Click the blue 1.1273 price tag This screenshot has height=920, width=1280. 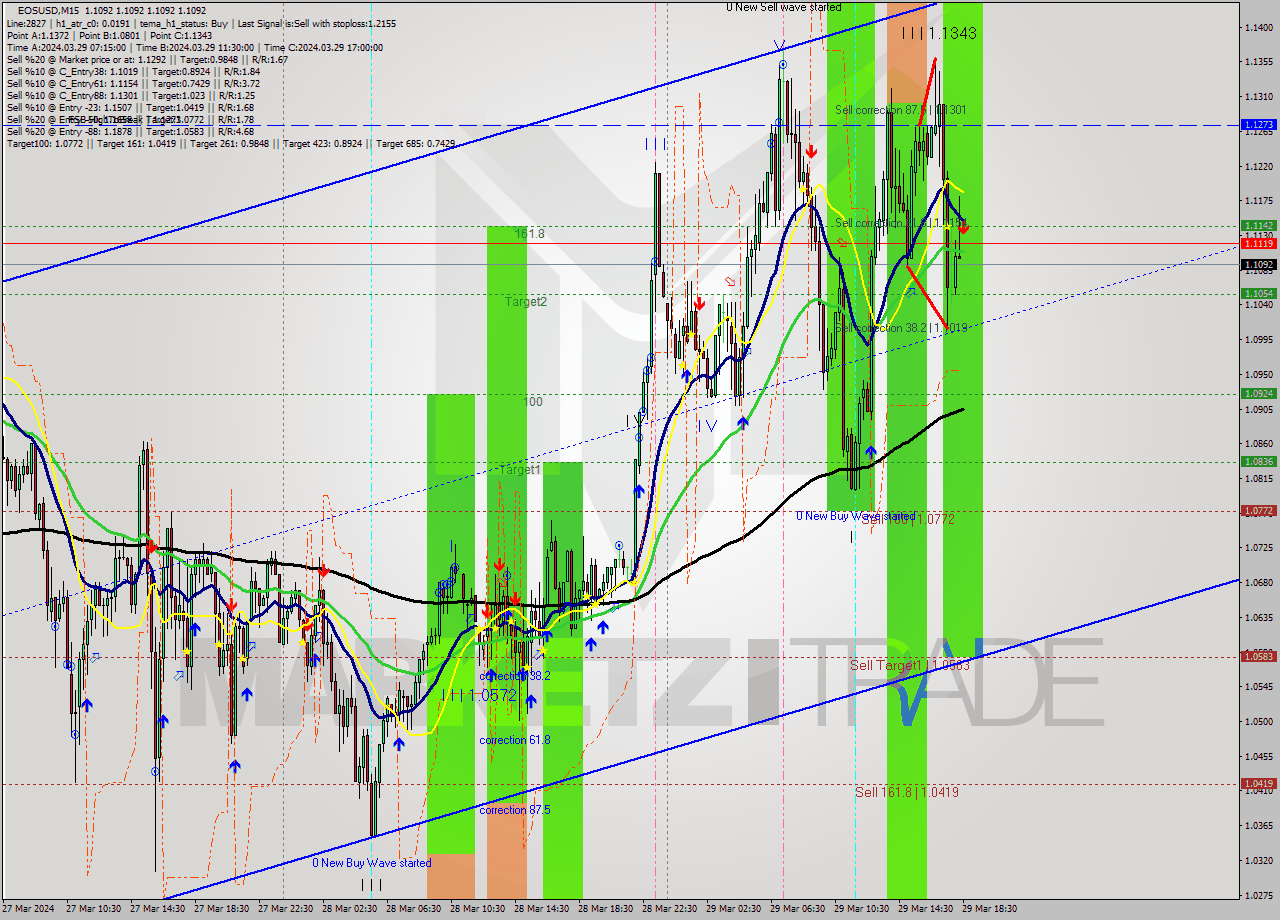(x=1257, y=125)
